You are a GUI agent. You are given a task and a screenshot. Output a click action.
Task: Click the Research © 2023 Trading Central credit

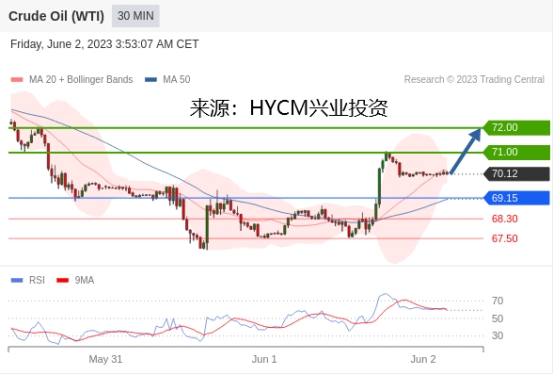point(474,80)
